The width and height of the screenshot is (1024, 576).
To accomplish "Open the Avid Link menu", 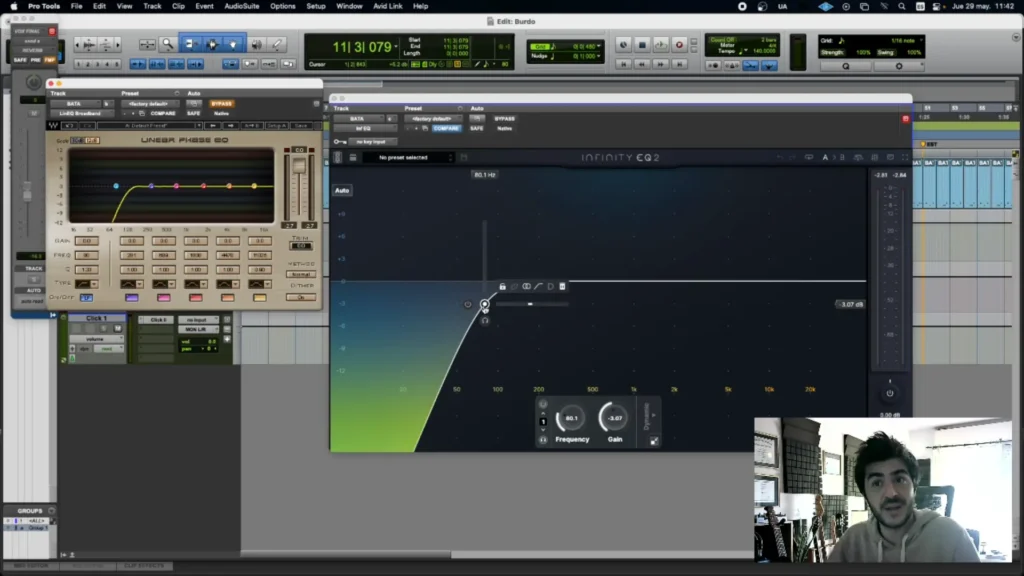I will click(388, 6).
